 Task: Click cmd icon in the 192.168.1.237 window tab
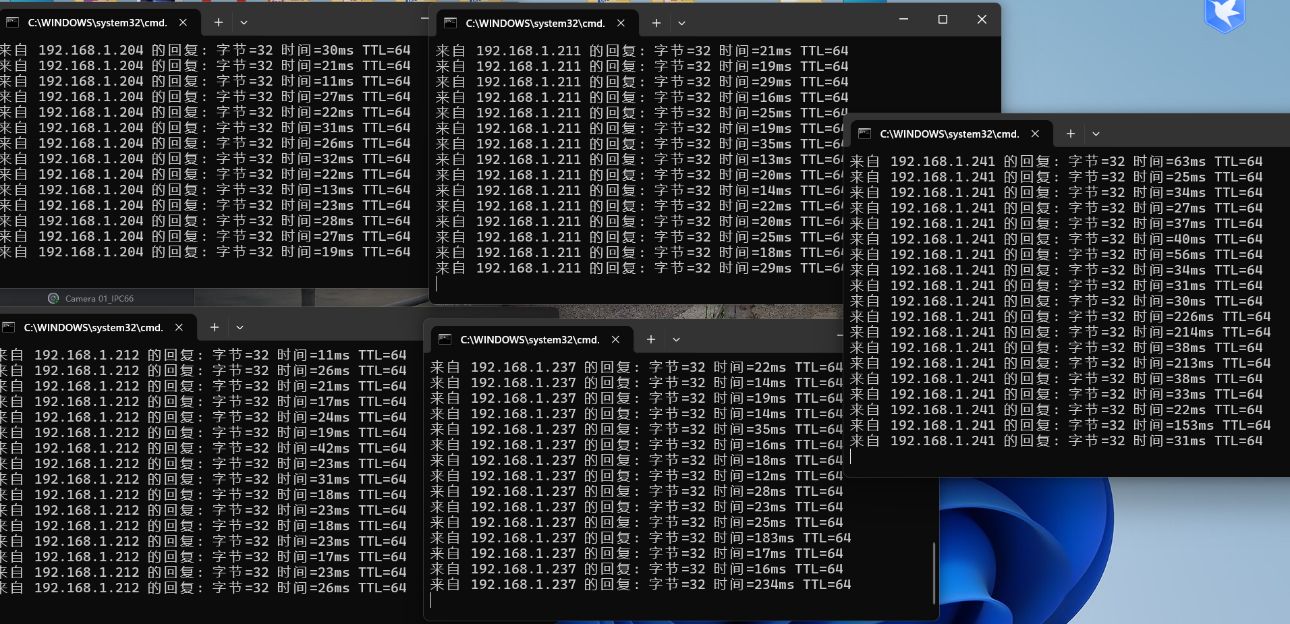[x=445, y=339]
